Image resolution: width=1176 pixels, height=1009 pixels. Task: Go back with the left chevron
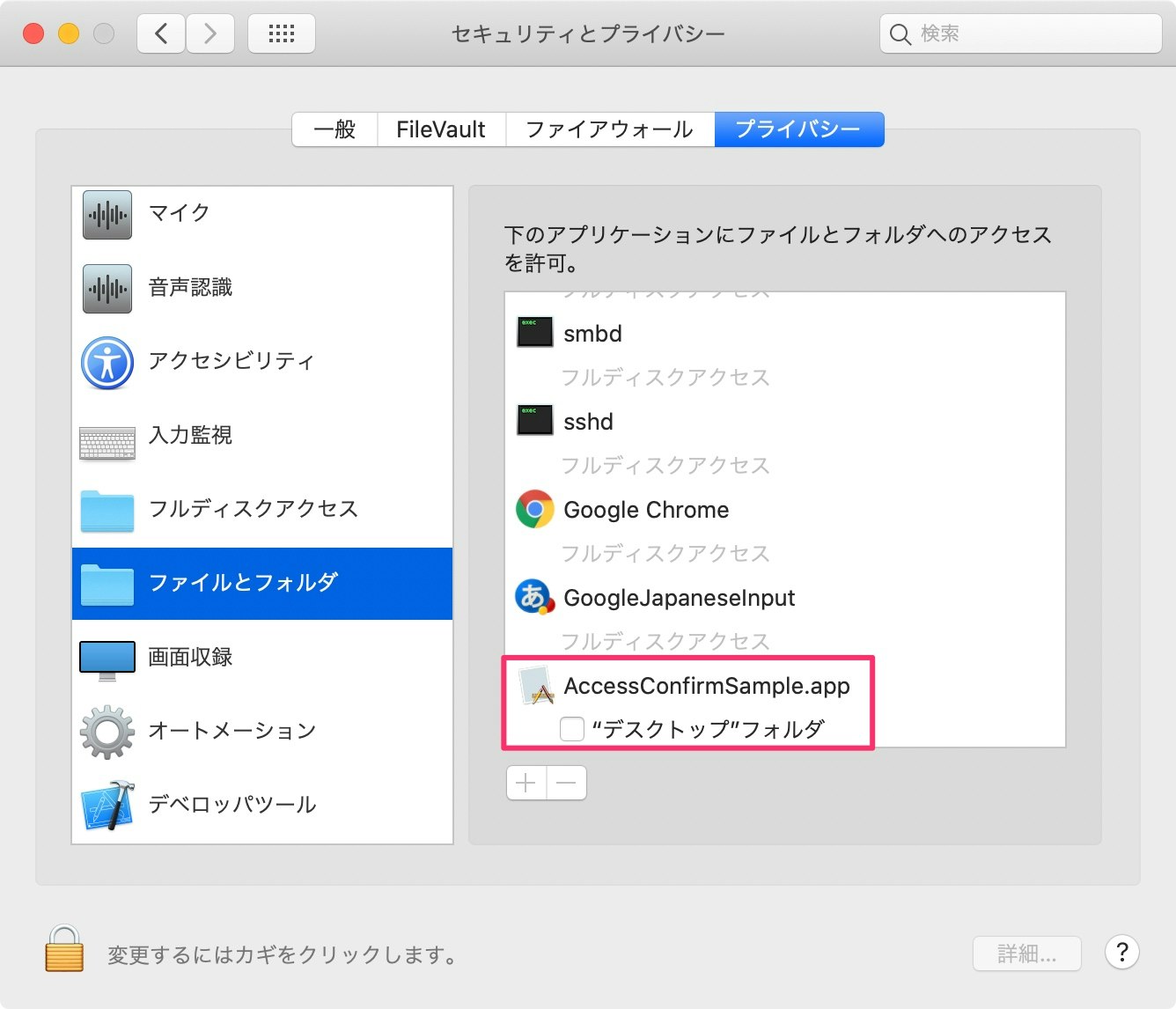(161, 33)
